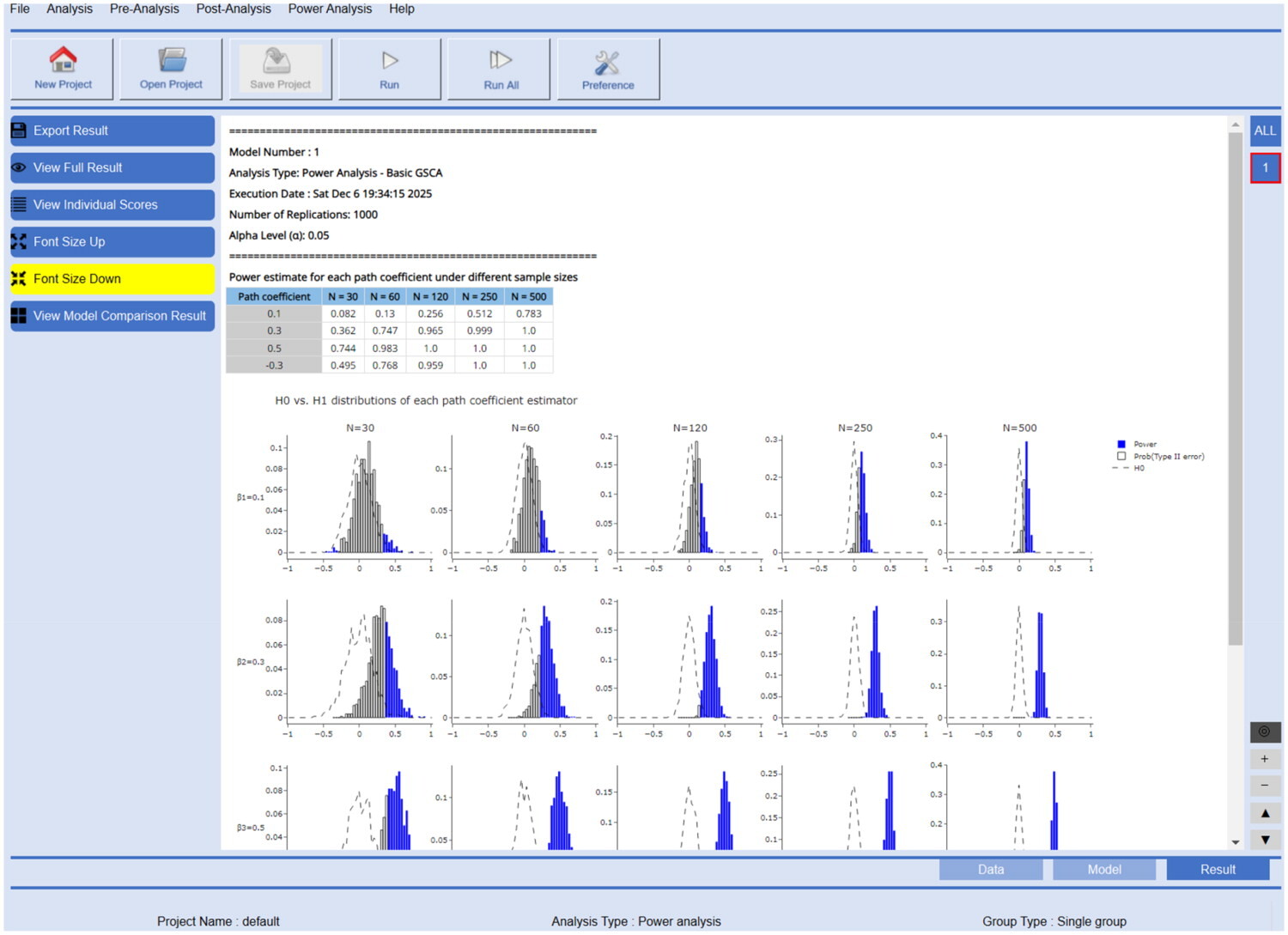Click the N = 120 column header
1288x935 pixels.
tap(430, 296)
